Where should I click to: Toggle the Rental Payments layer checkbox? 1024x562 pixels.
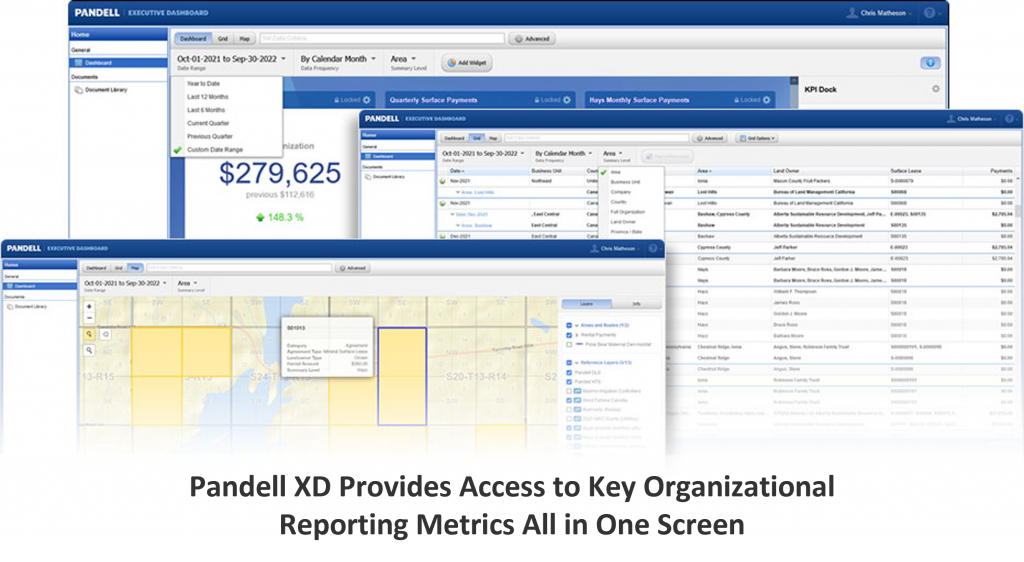[x=569, y=335]
